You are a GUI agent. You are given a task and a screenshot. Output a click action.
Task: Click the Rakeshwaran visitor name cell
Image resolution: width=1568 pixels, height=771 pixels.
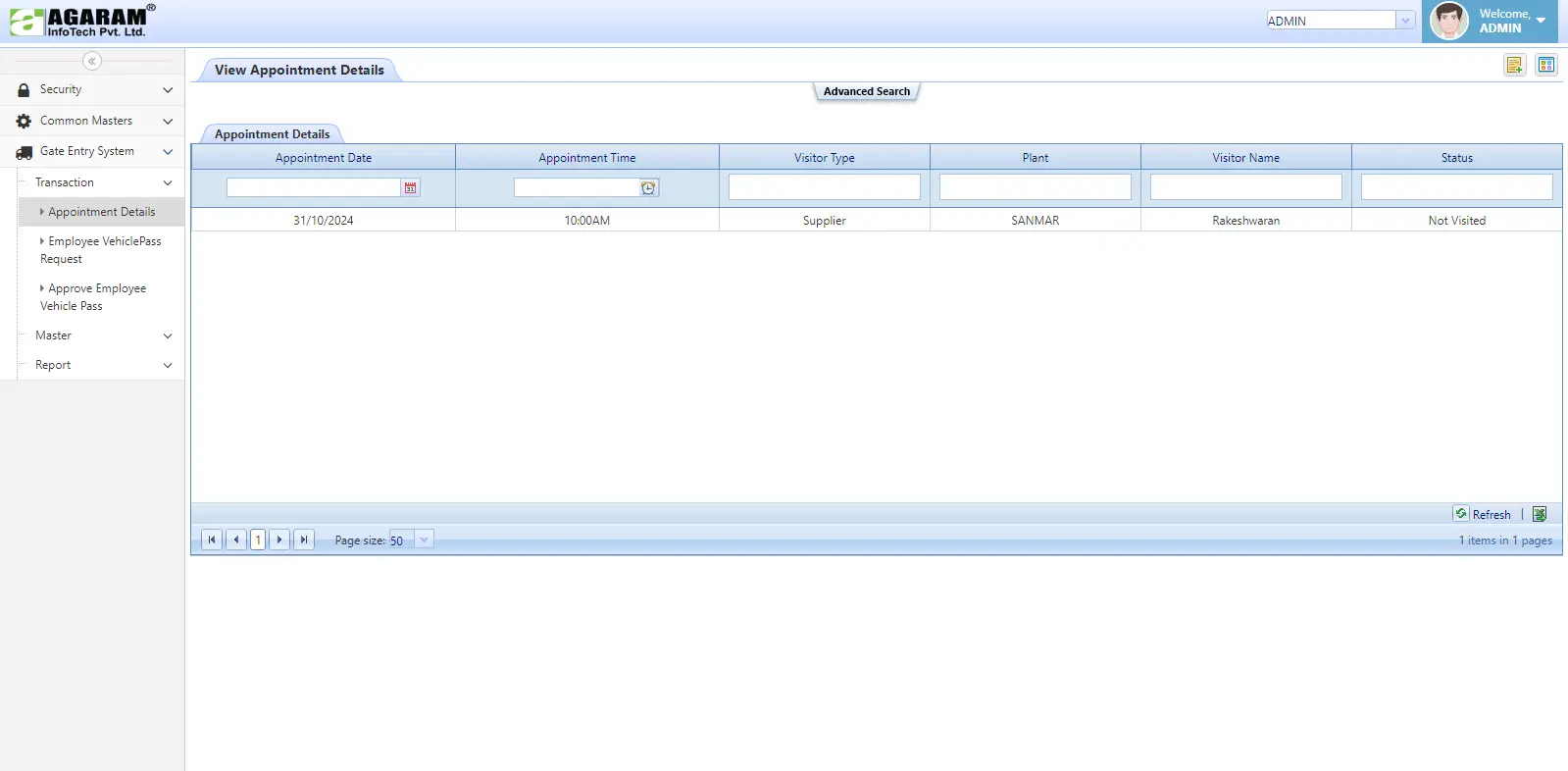pyautogui.click(x=1246, y=221)
